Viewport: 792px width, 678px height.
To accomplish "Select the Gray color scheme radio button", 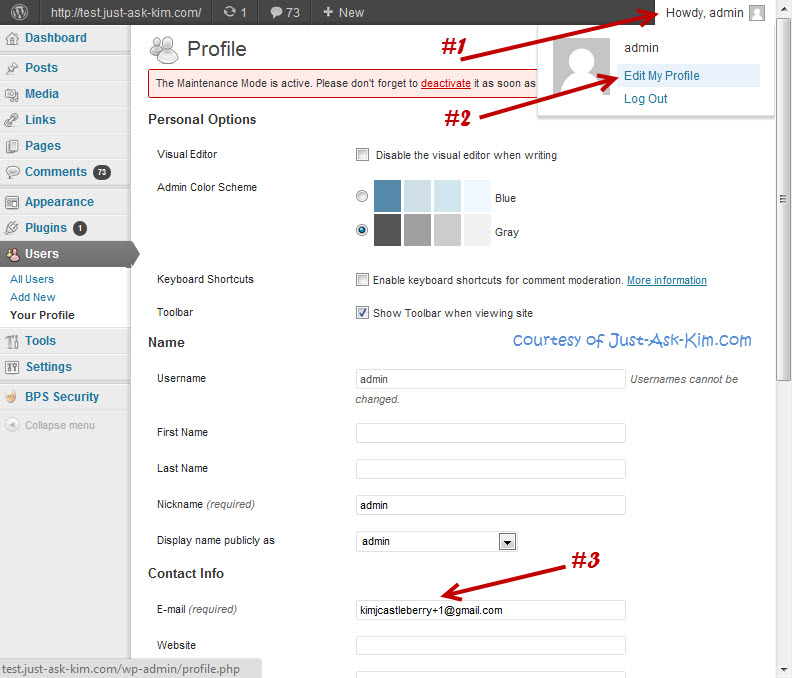I will click(x=362, y=230).
